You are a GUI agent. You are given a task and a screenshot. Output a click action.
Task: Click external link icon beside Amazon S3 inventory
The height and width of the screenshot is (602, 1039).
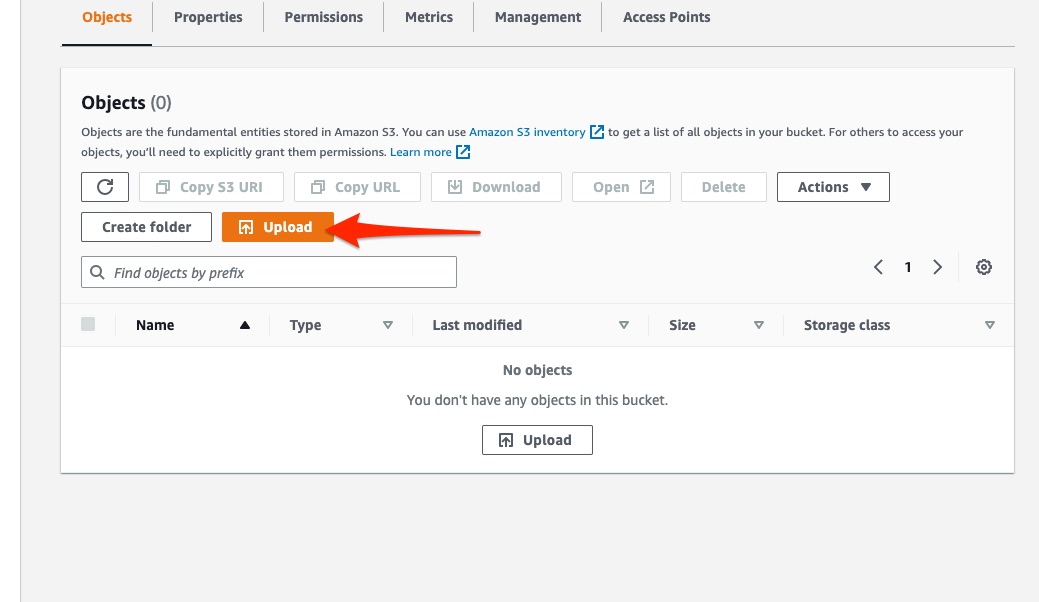click(x=597, y=132)
